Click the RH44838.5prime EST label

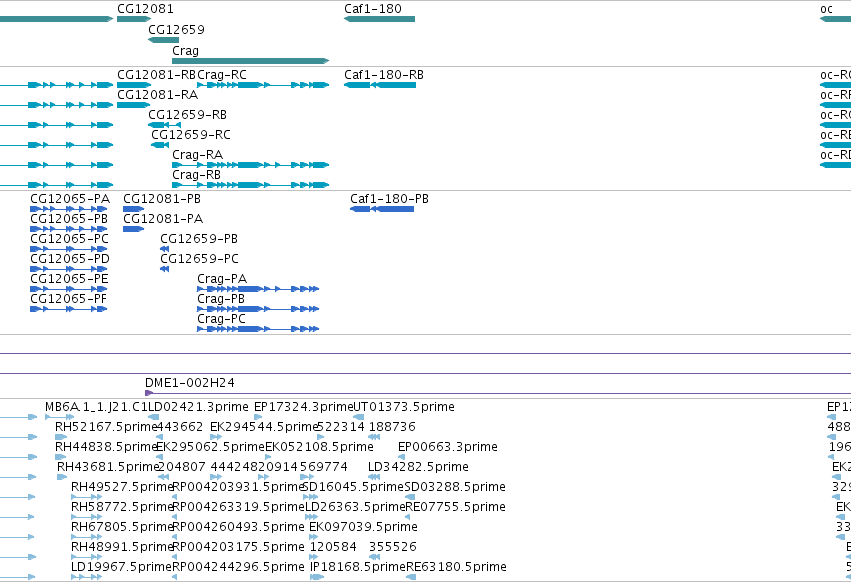(x=106, y=447)
